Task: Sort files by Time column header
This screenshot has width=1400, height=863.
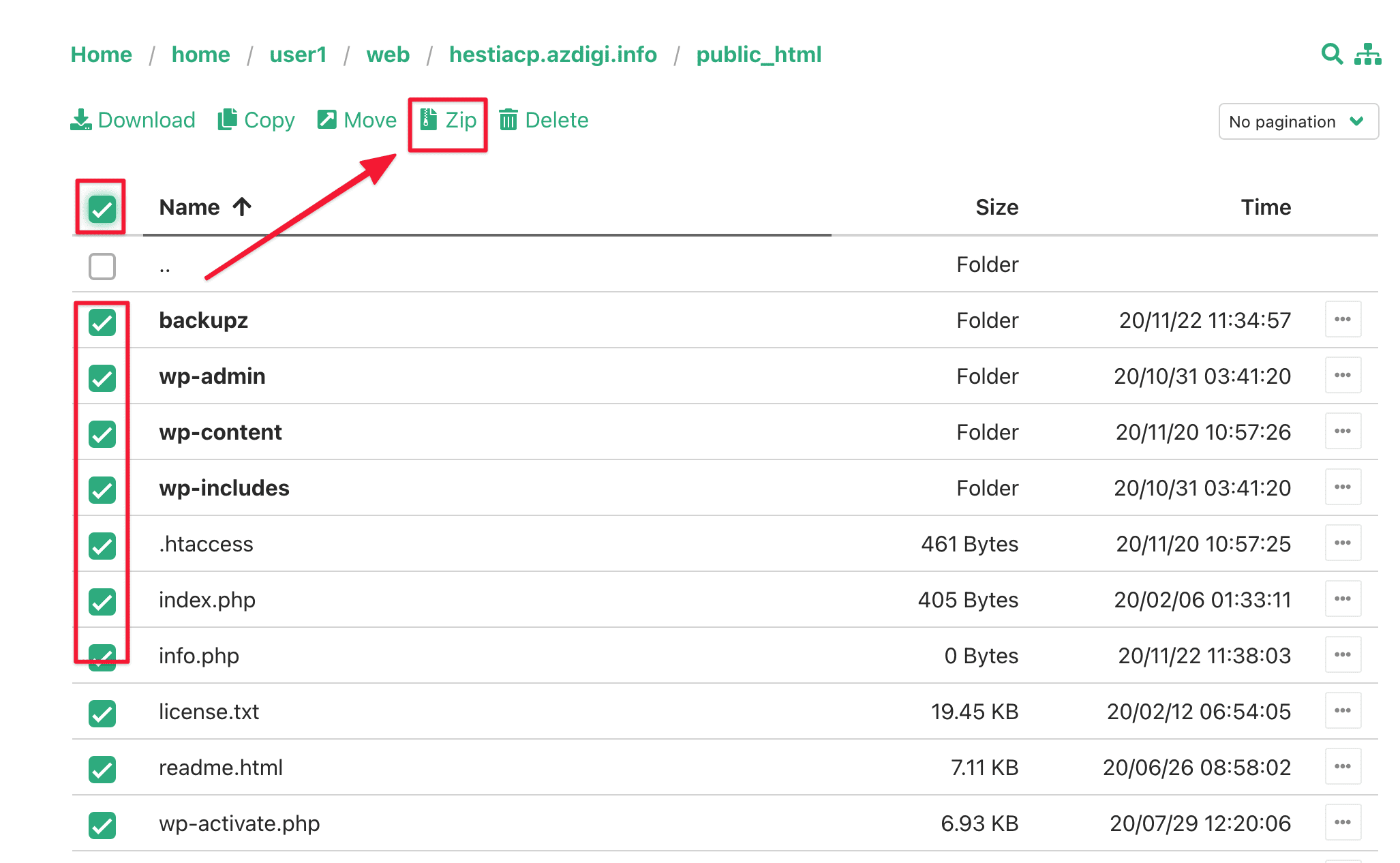Action: [x=1265, y=207]
